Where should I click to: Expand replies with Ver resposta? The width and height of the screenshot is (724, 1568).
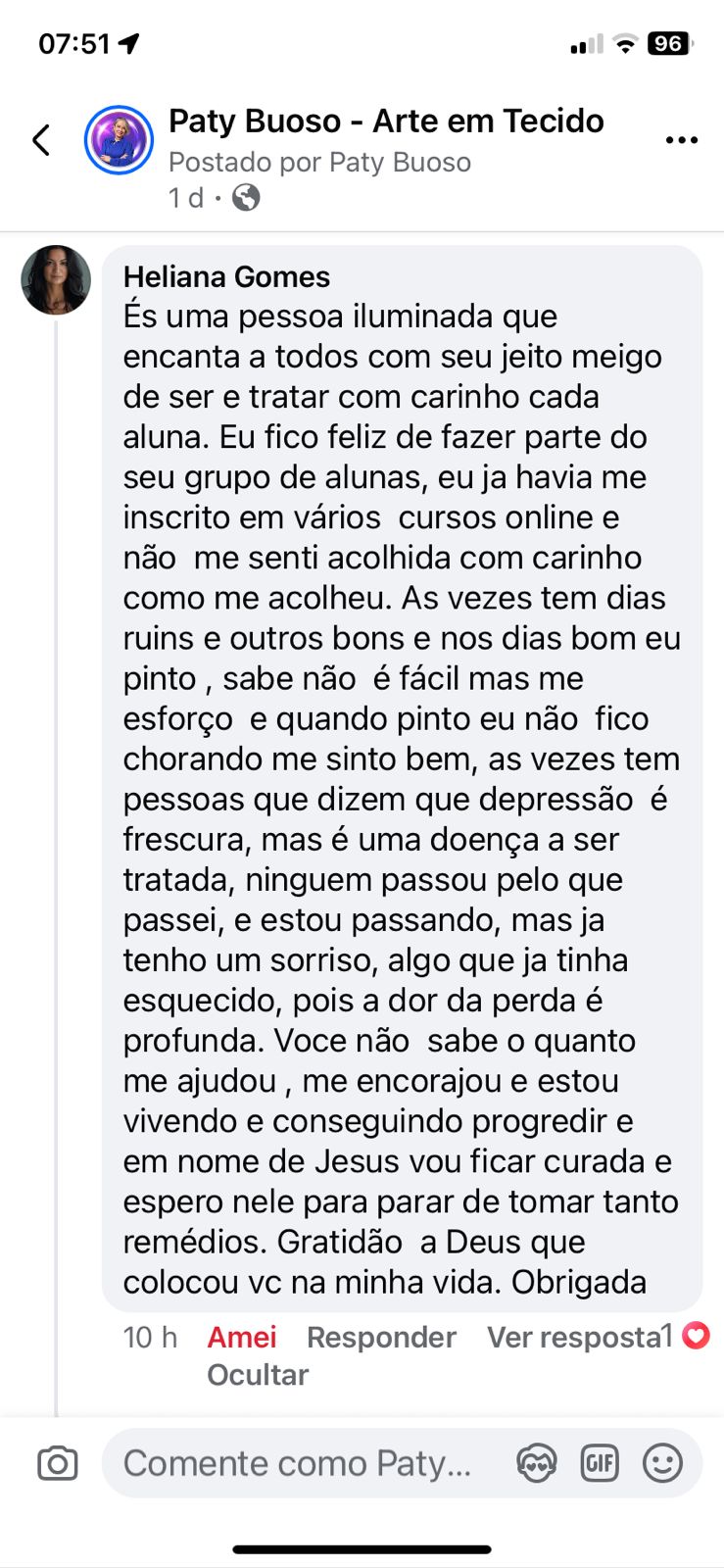pos(574,1337)
